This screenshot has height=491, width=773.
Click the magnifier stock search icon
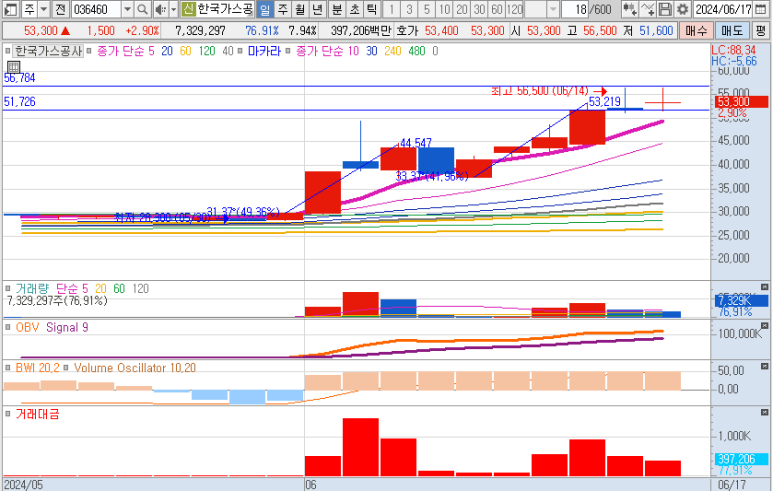(x=142, y=9)
